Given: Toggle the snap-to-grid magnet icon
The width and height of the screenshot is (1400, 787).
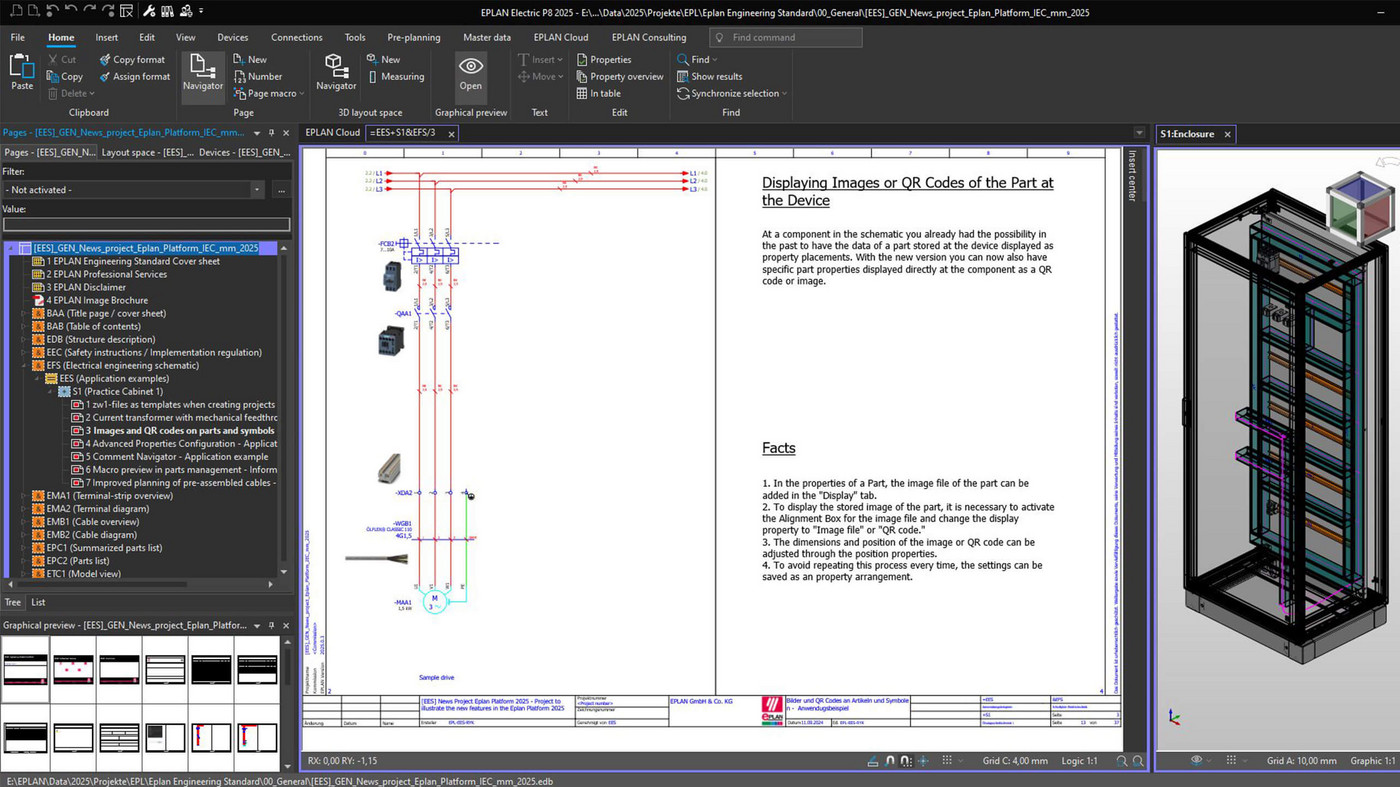Looking at the screenshot, I should (x=906, y=761).
